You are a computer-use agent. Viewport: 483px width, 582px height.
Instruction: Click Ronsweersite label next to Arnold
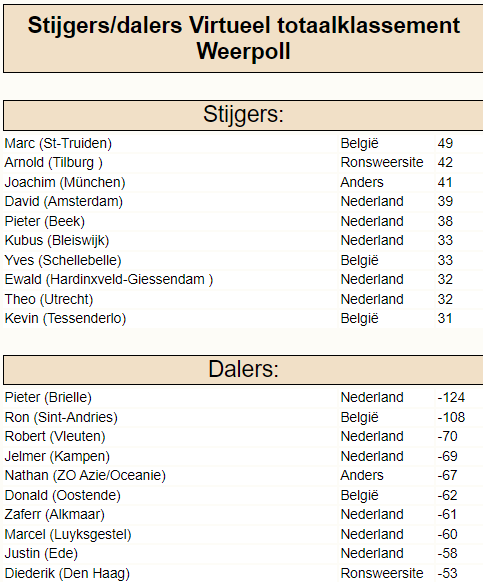382,163
